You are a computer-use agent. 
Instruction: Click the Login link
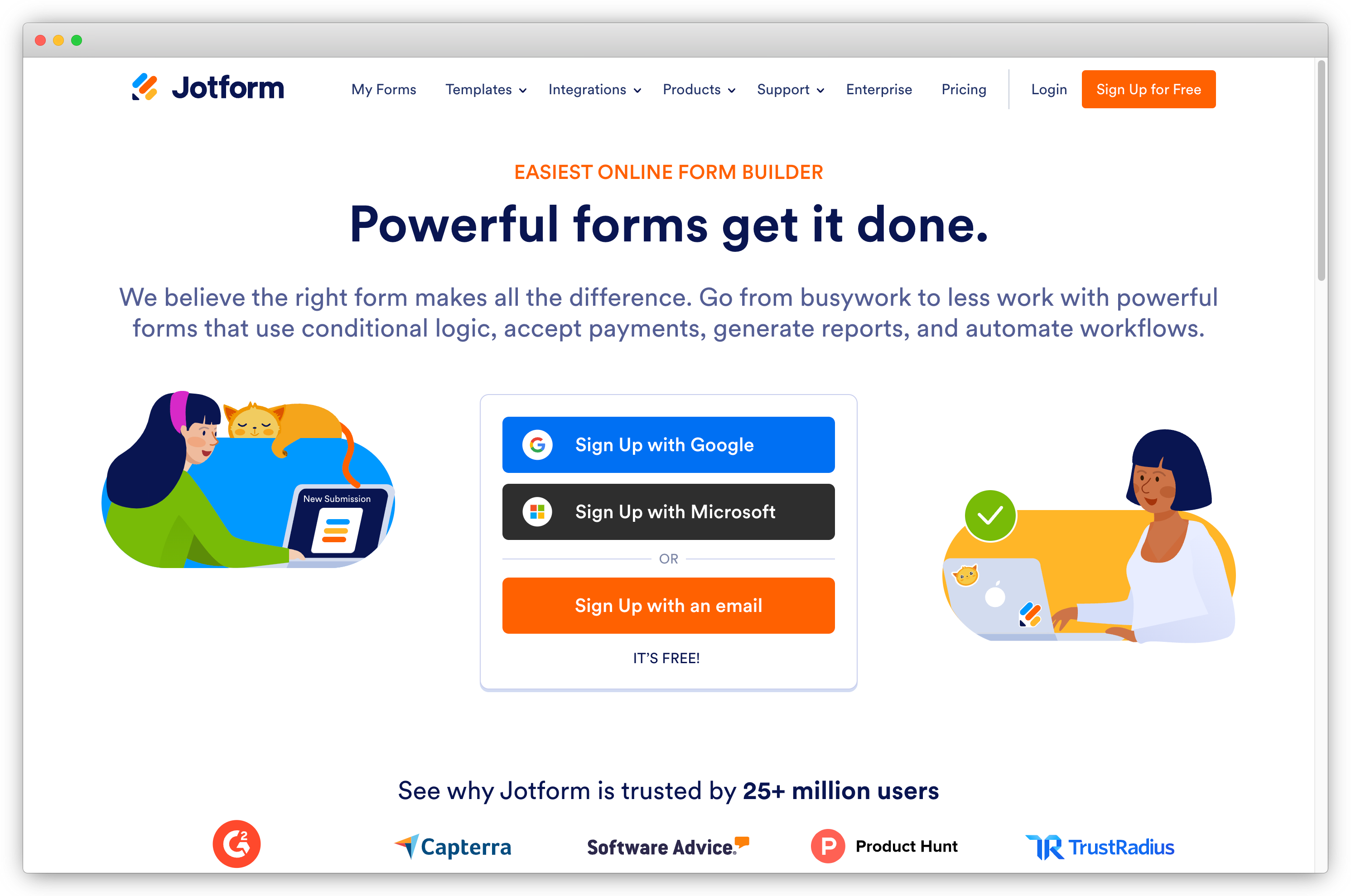(x=1048, y=89)
